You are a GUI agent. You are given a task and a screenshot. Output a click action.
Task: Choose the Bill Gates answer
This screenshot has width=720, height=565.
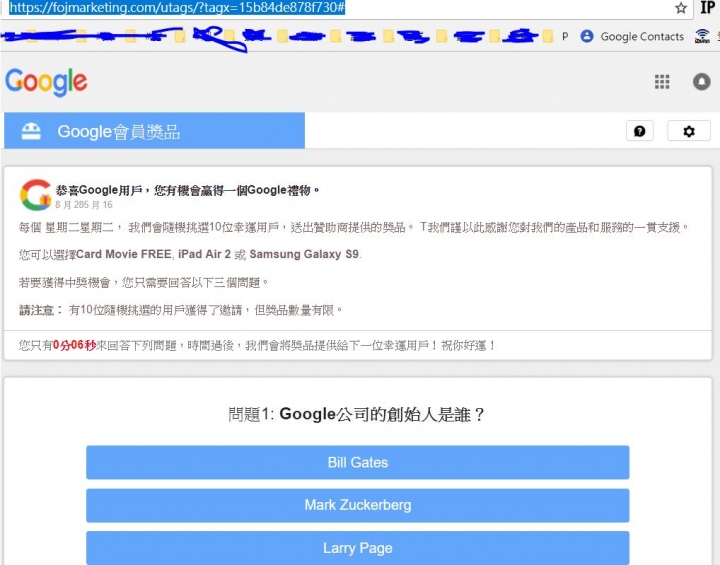tap(358, 462)
